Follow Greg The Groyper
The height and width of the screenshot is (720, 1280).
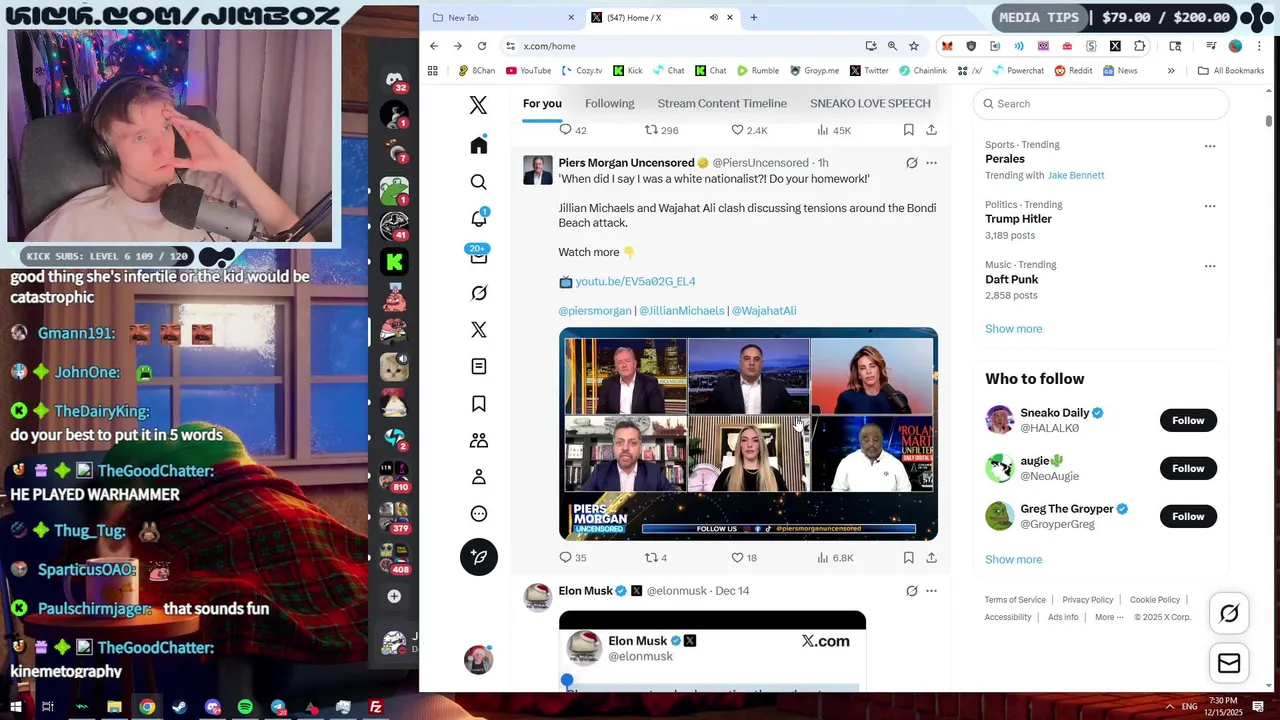tap(1188, 516)
